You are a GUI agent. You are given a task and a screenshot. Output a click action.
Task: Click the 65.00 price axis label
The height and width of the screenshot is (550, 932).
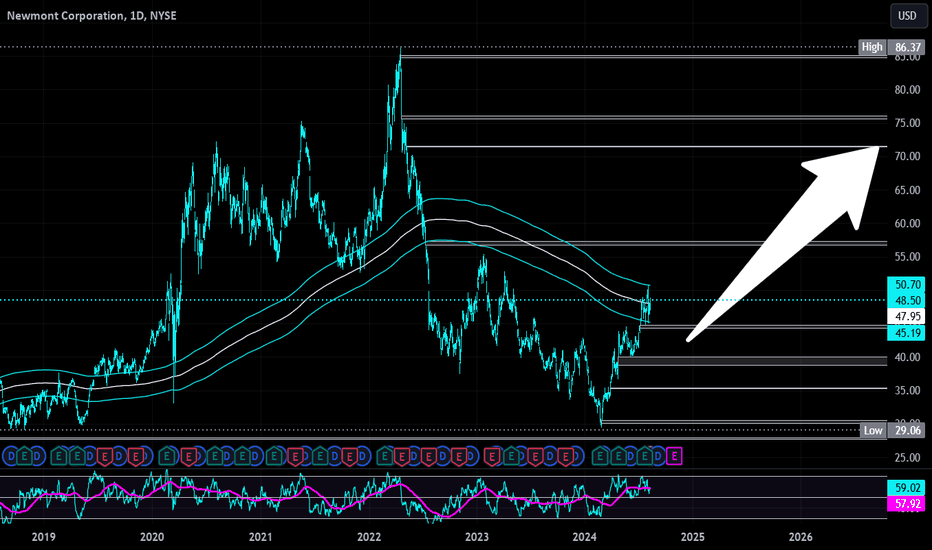point(908,190)
